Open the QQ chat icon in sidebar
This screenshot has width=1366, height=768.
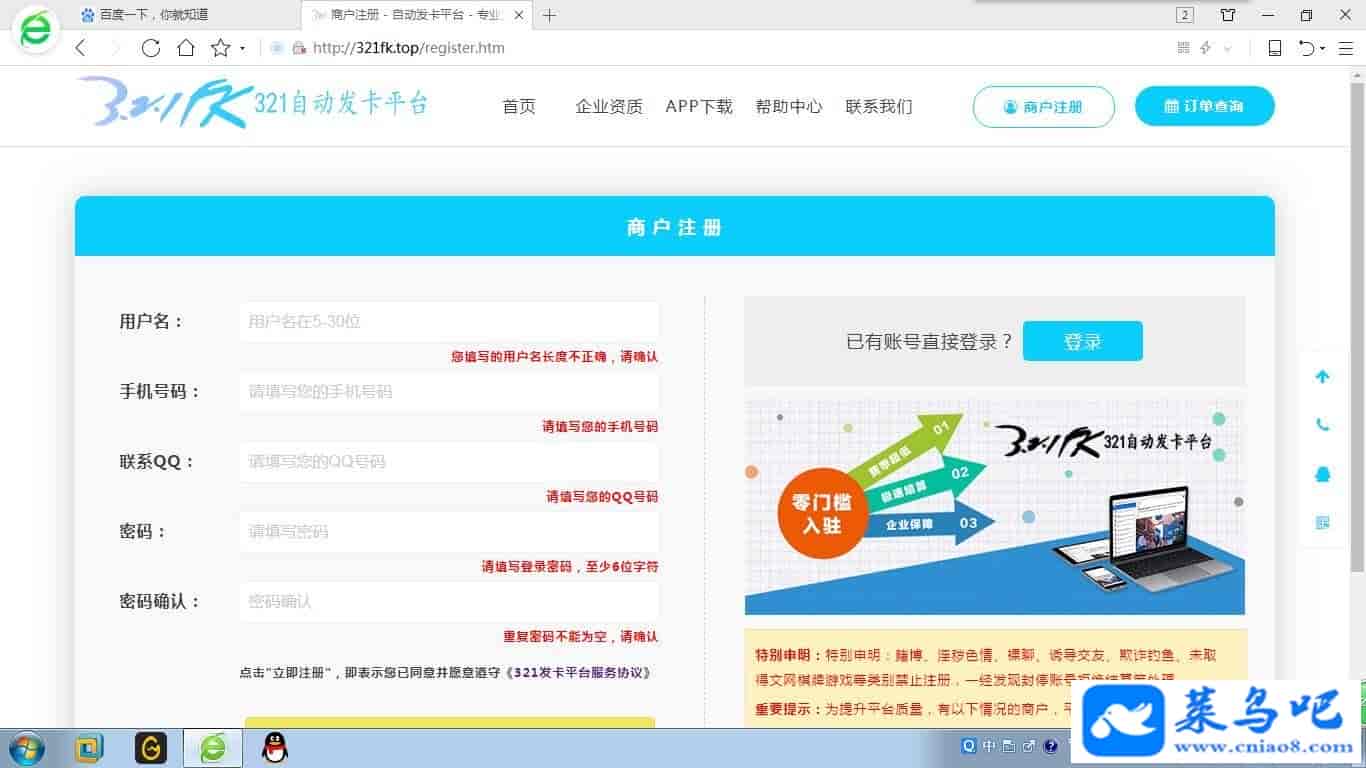click(1322, 474)
